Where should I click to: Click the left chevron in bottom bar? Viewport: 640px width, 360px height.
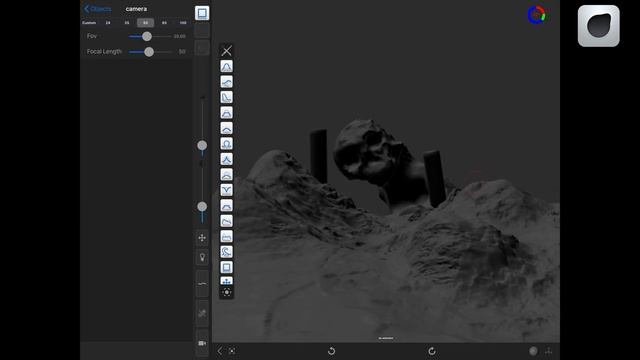tap(220, 351)
